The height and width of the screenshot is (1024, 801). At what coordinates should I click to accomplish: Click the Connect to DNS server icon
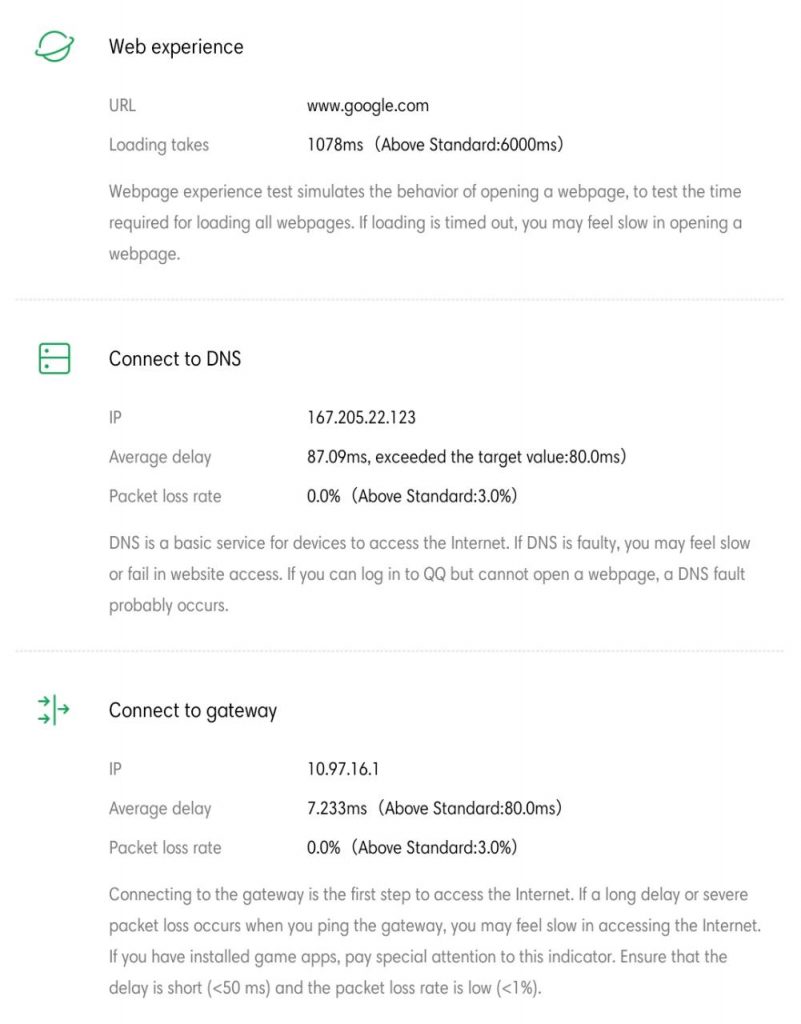point(54,358)
